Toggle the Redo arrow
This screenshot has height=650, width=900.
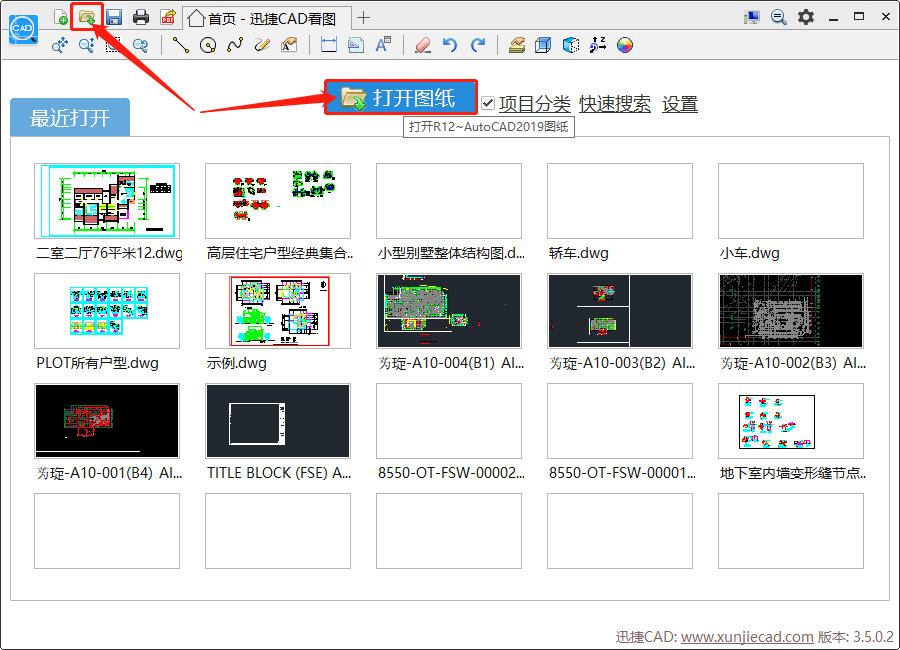pyautogui.click(x=477, y=45)
